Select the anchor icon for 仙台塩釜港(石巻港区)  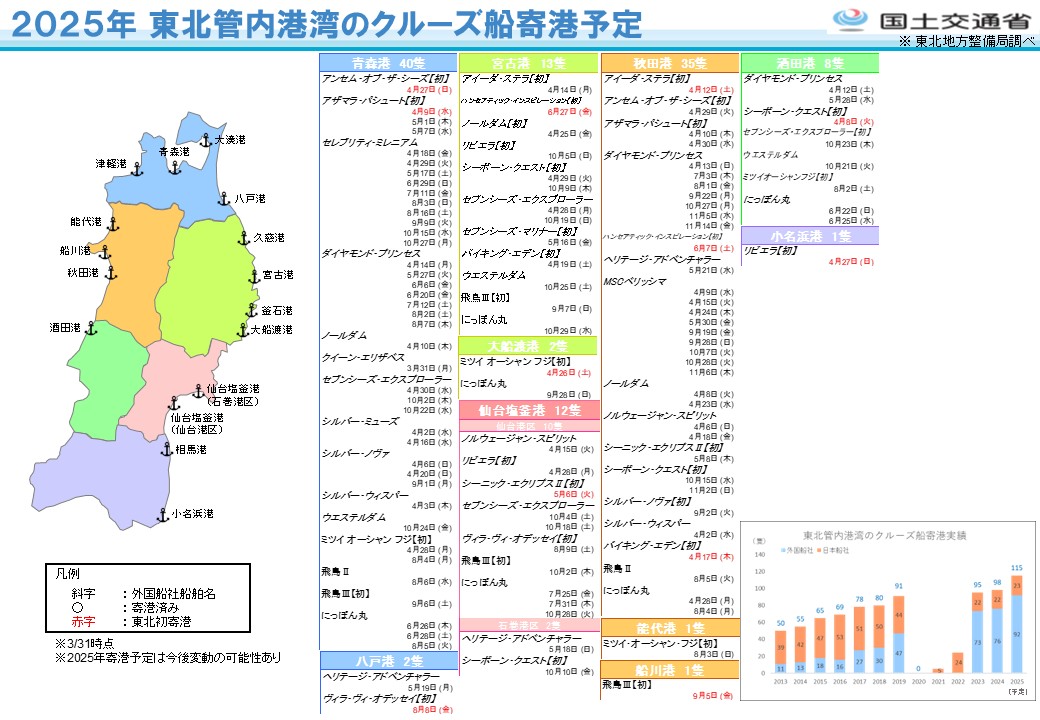coord(198,391)
